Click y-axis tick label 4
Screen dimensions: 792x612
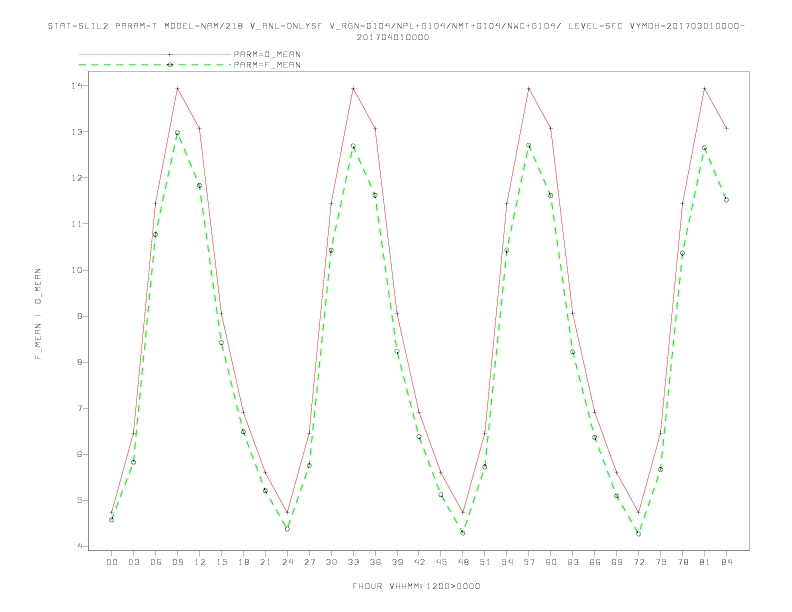click(79, 546)
